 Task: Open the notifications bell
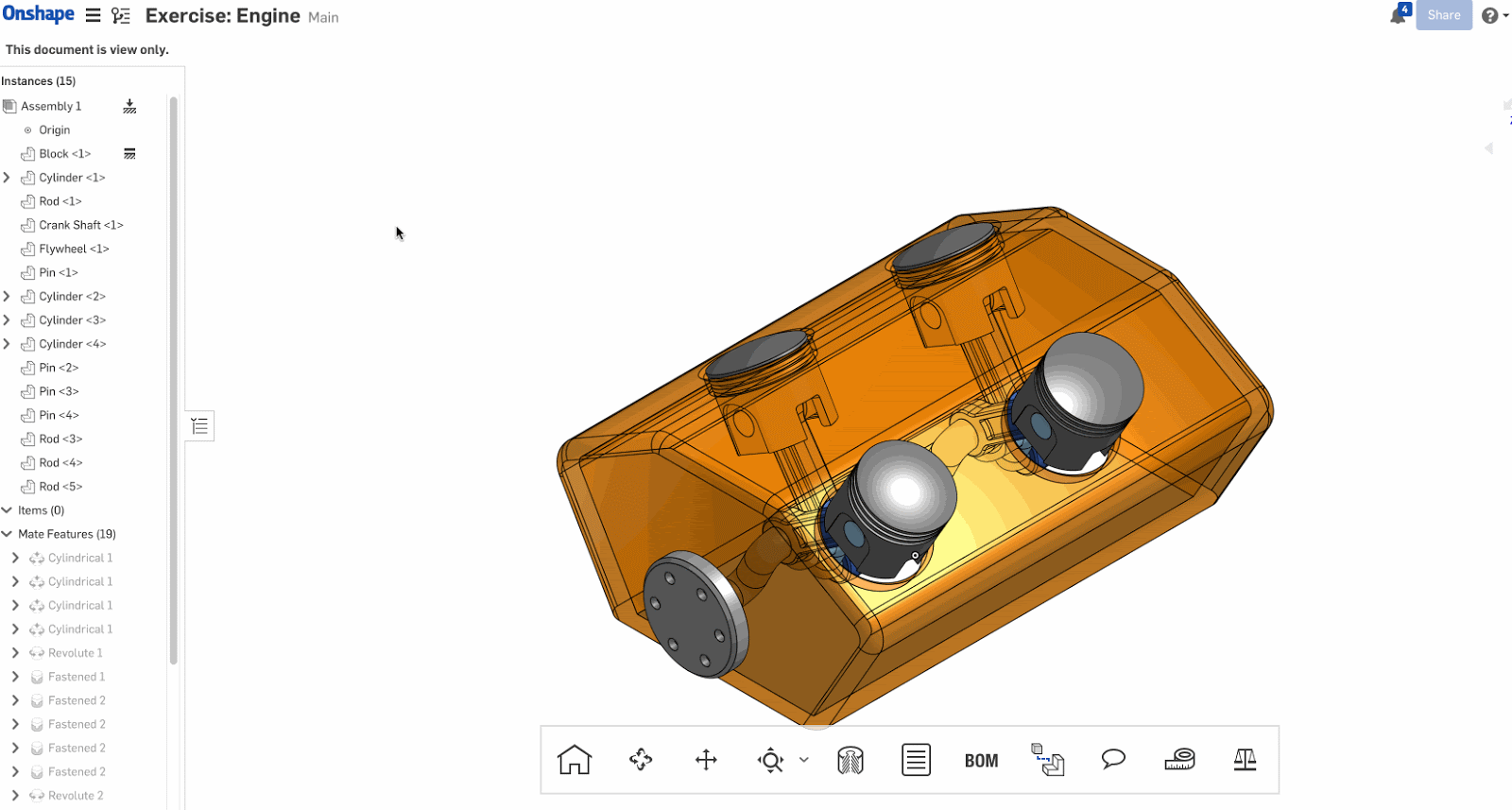pos(1398,16)
